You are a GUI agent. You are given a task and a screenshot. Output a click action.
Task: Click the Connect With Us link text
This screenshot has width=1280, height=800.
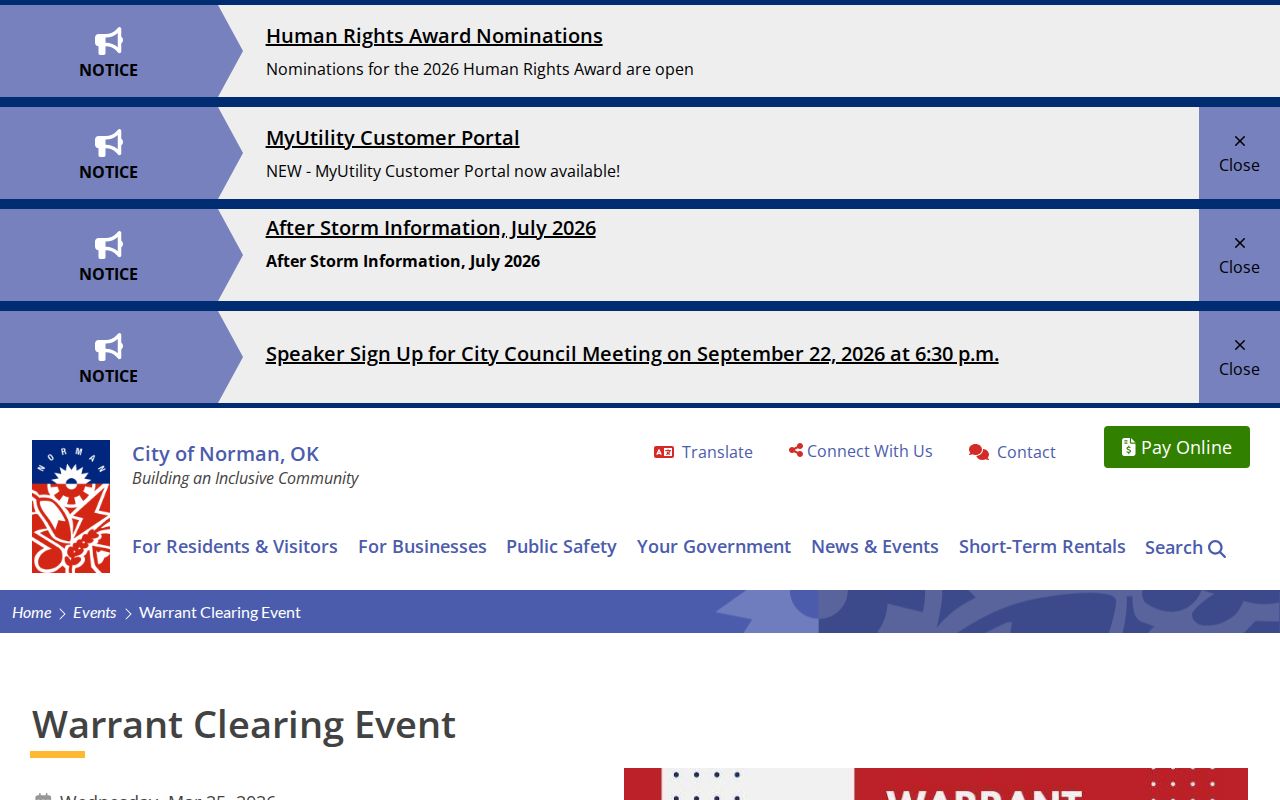870,451
